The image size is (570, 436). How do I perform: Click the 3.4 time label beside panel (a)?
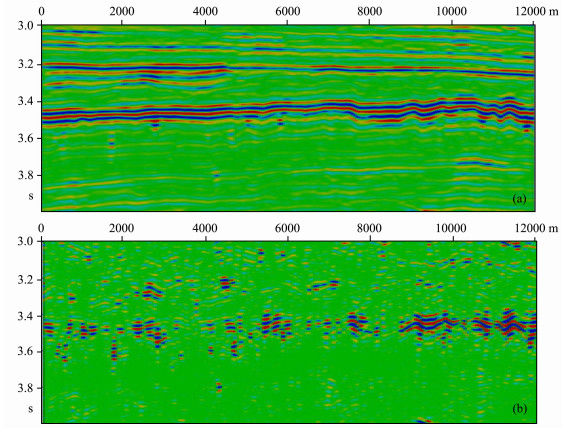click(x=25, y=101)
